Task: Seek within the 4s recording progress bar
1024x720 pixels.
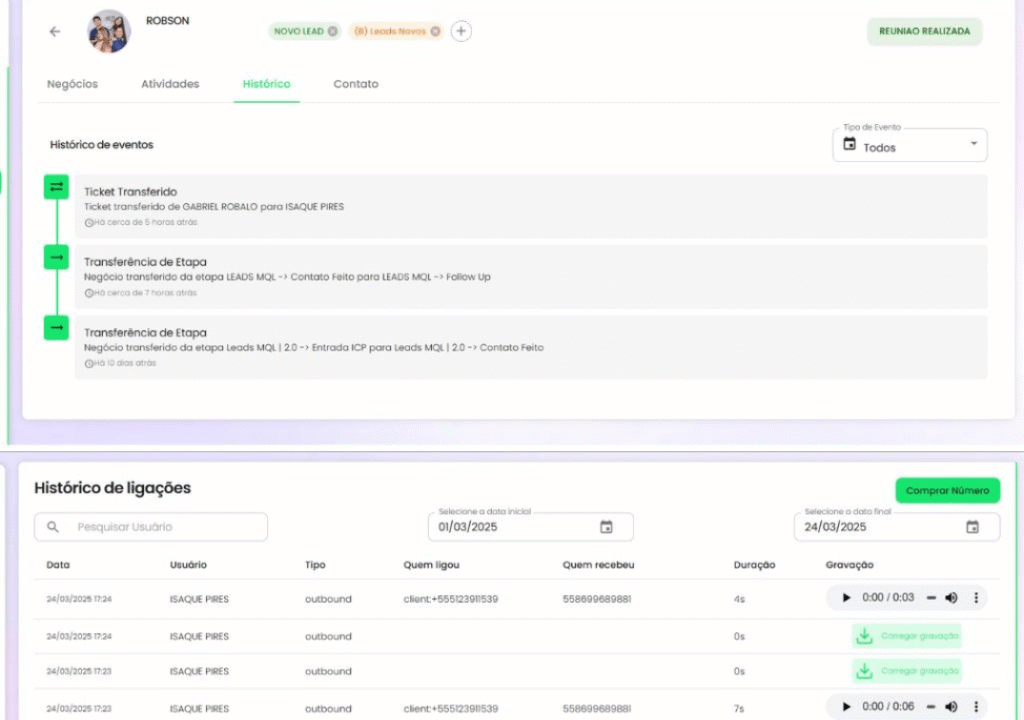Action: [931, 598]
